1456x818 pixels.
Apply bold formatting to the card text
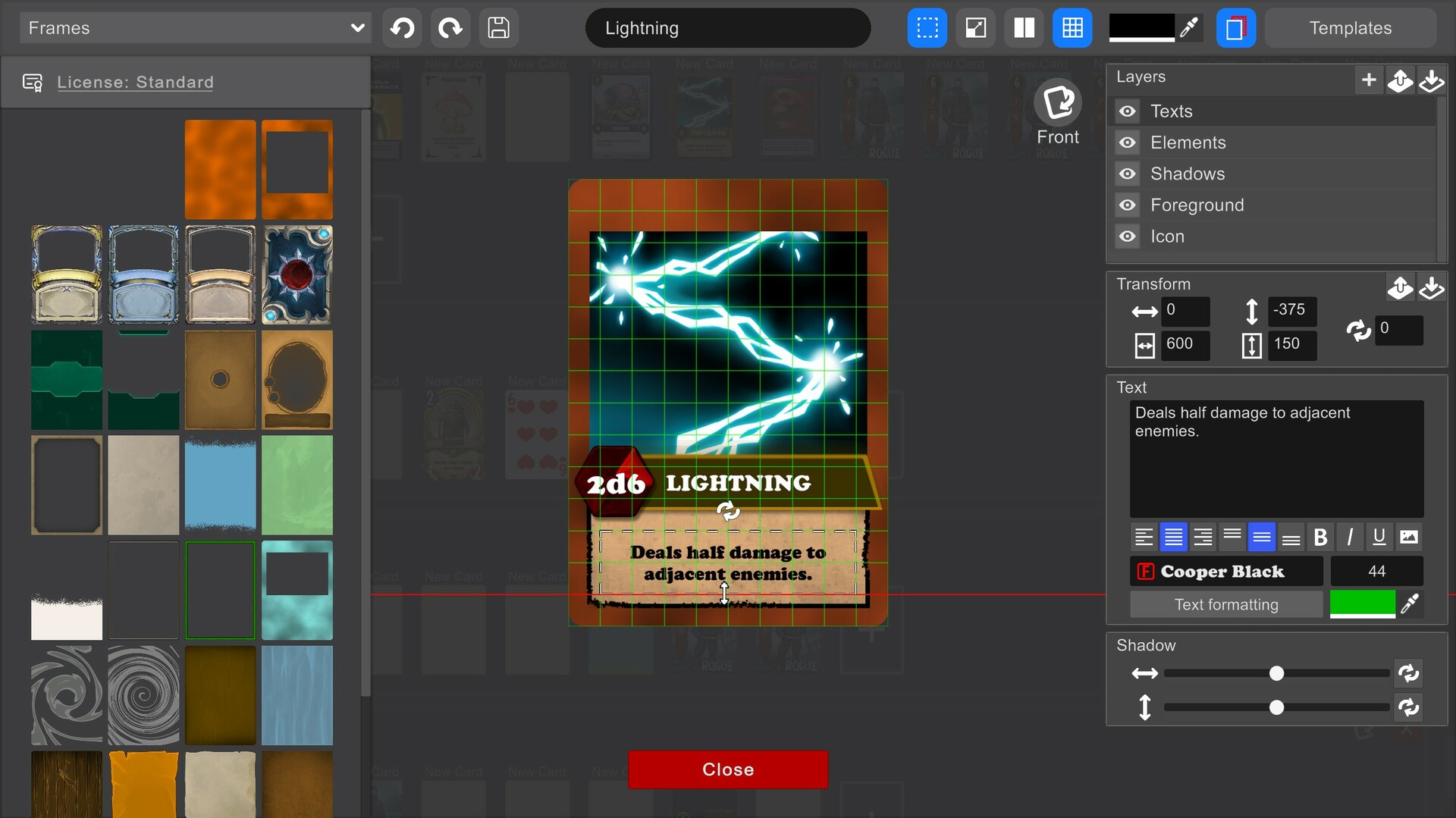(1320, 537)
